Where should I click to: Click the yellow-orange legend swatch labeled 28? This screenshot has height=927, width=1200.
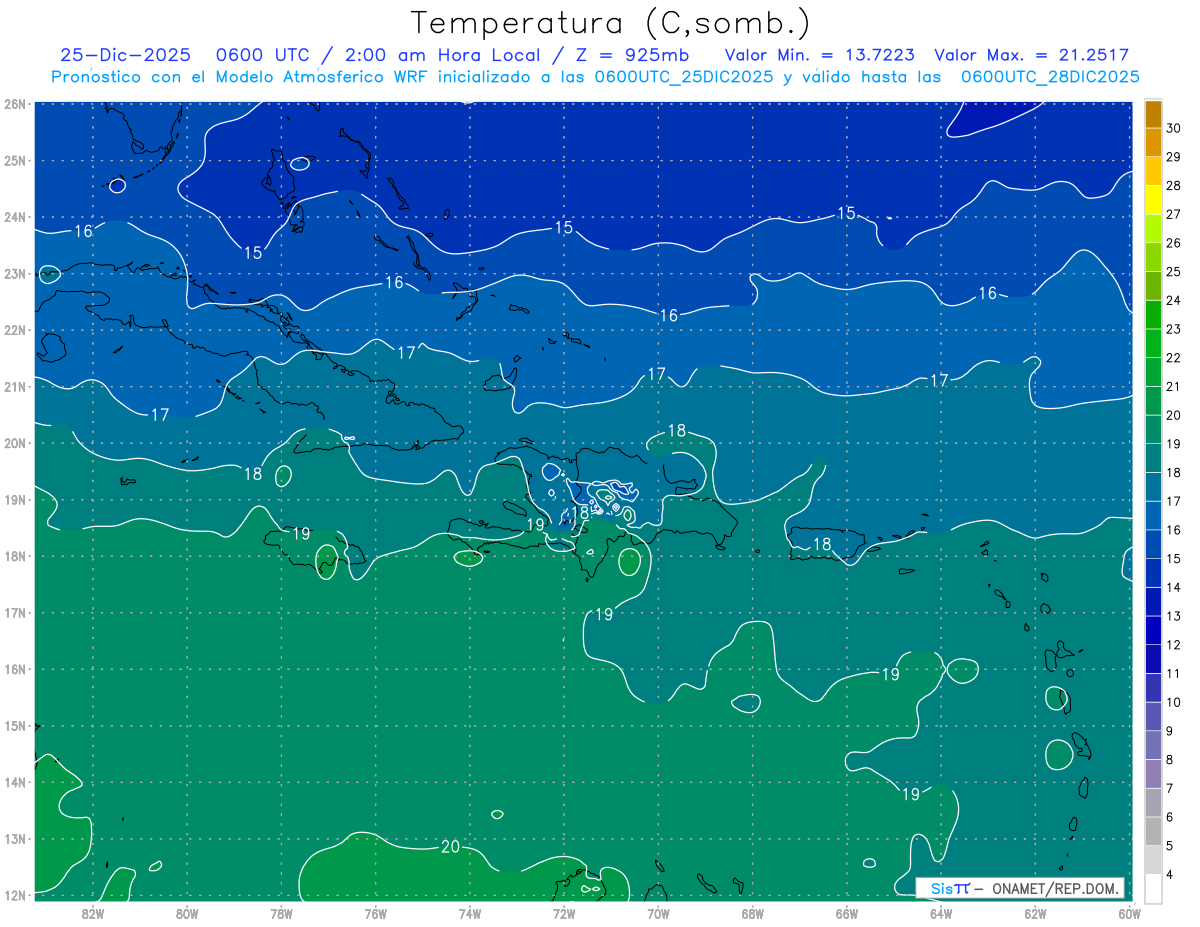pos(1153,172)
